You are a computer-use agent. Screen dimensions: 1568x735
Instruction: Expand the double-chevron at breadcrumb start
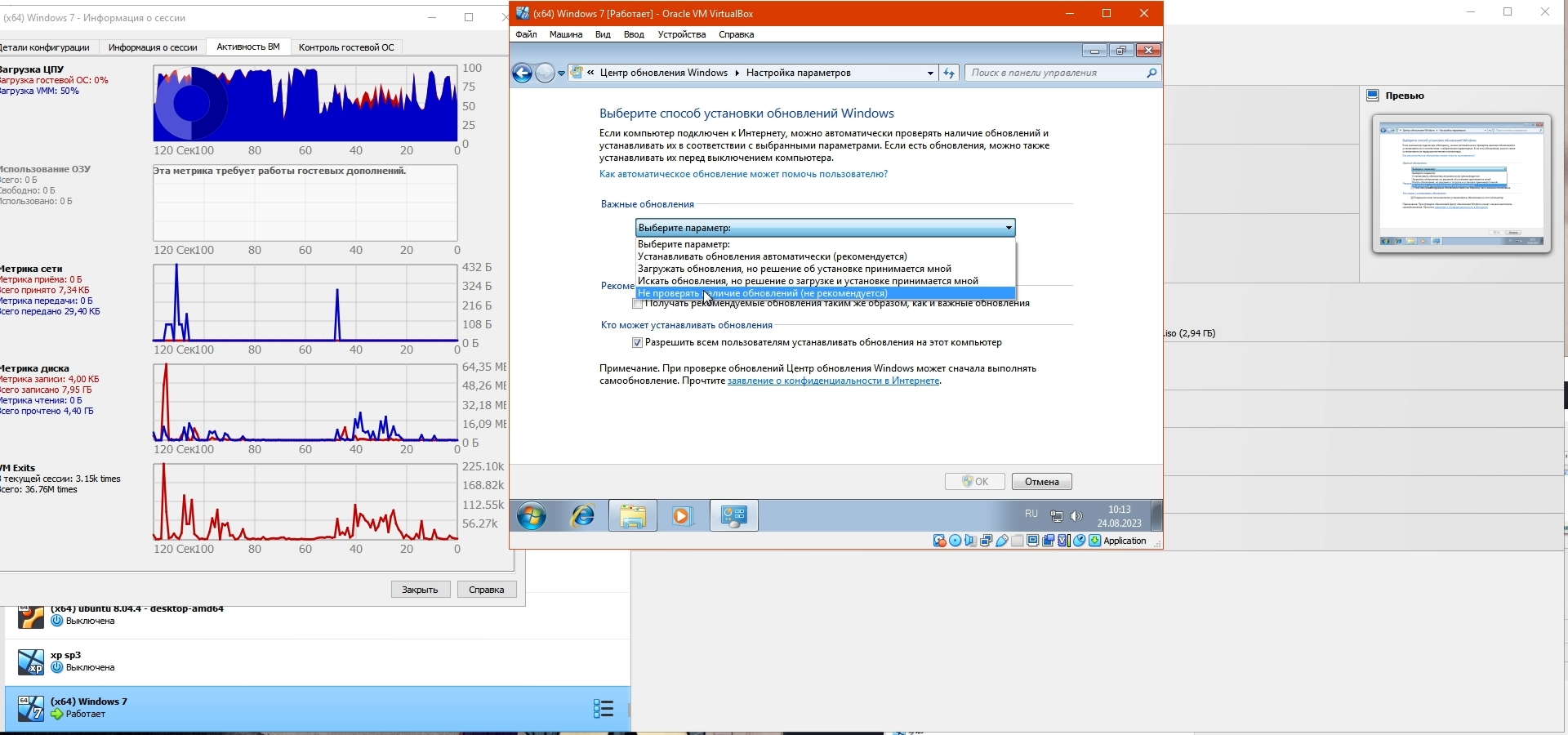[x=590, y=73]
